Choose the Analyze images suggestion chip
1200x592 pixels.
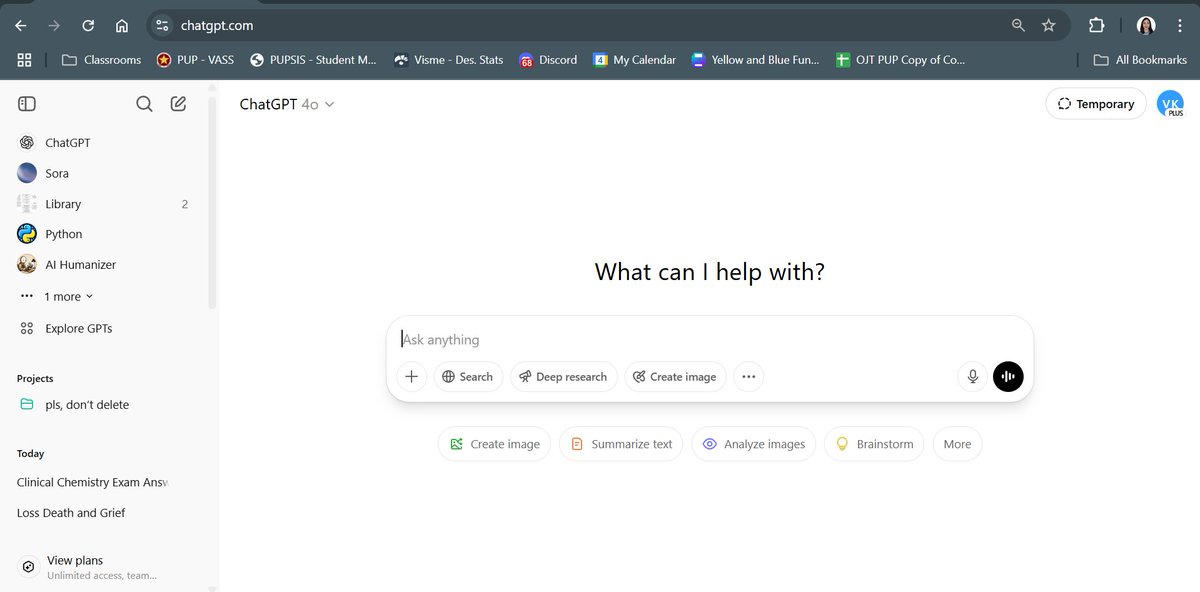tap(754, 444)
